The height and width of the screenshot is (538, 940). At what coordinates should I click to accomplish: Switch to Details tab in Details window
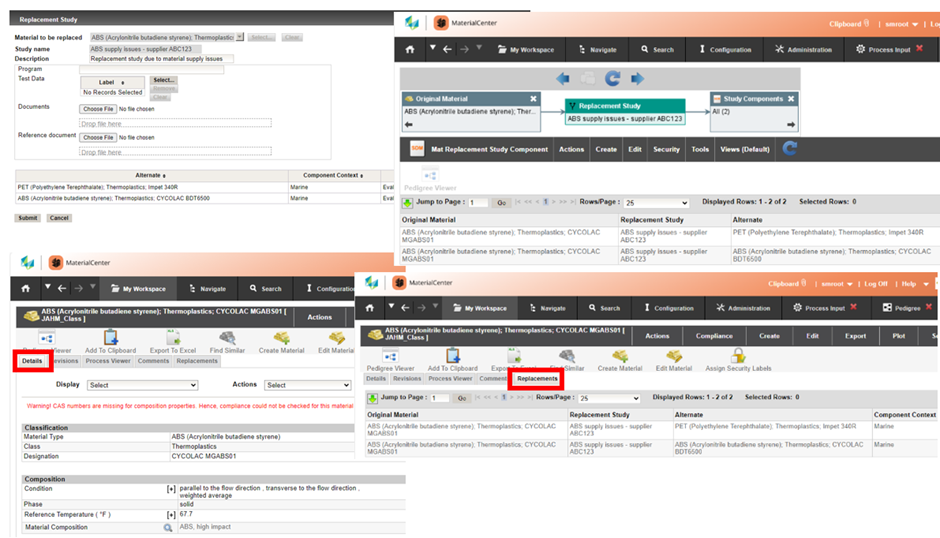click(x=32, y=361)
